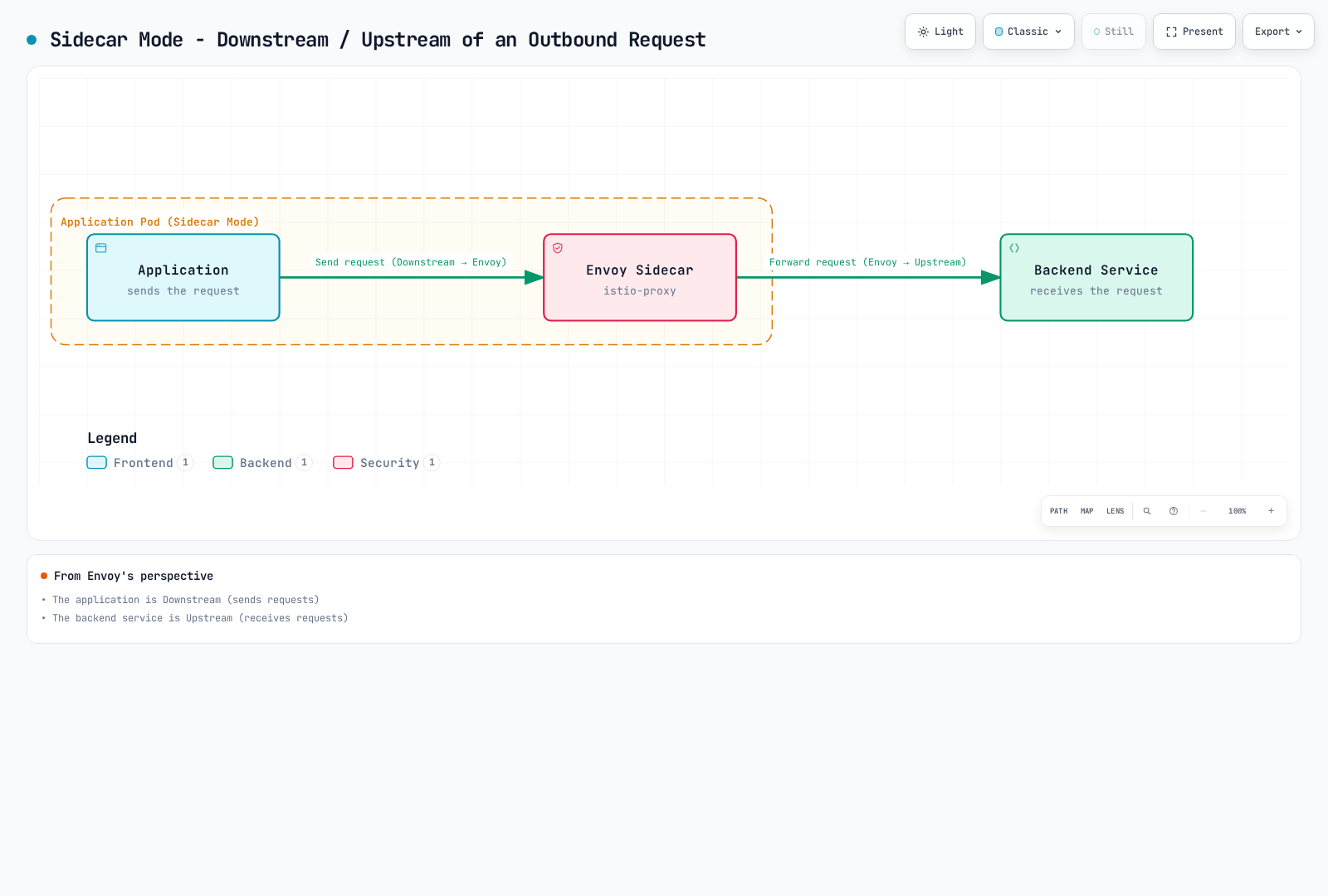Click the Classic dropdown chevron
This screenshot has width=1328, height=896.
[x=1058, y=32]
